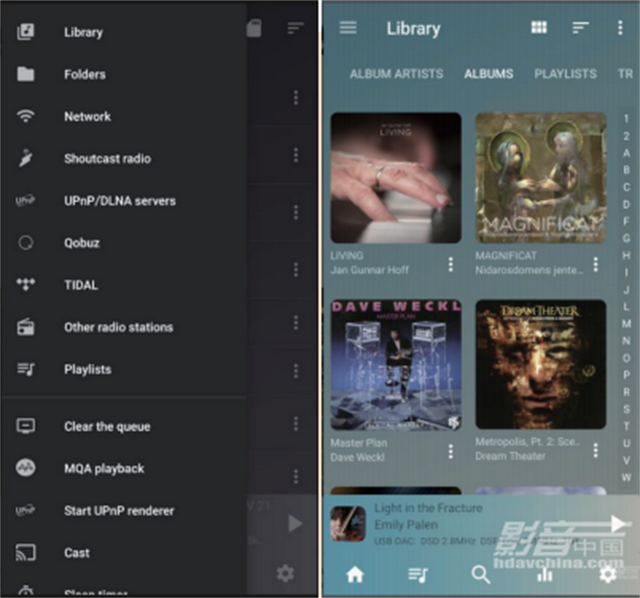Viewport: 640px width, 598px height.
Task: Click the radio icon beside Other radio stations
Action: tap(26, 327)
